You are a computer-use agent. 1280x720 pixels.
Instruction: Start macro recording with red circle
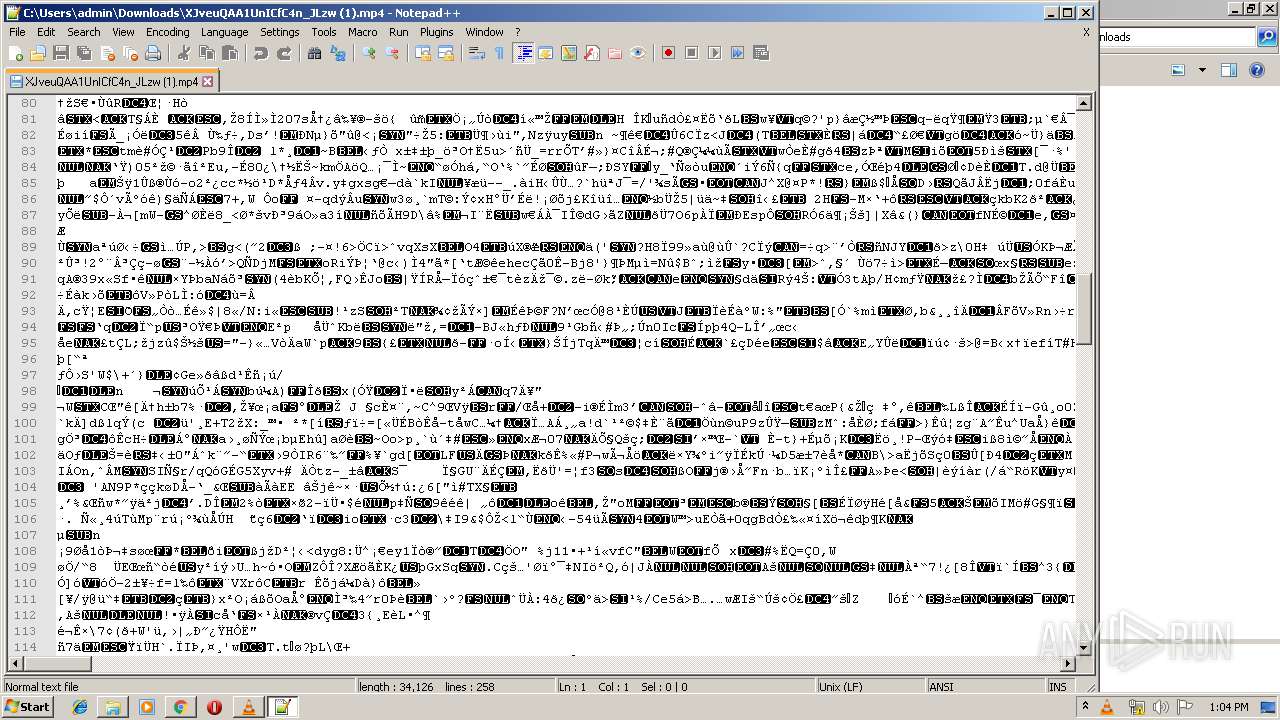coord(668,53)
